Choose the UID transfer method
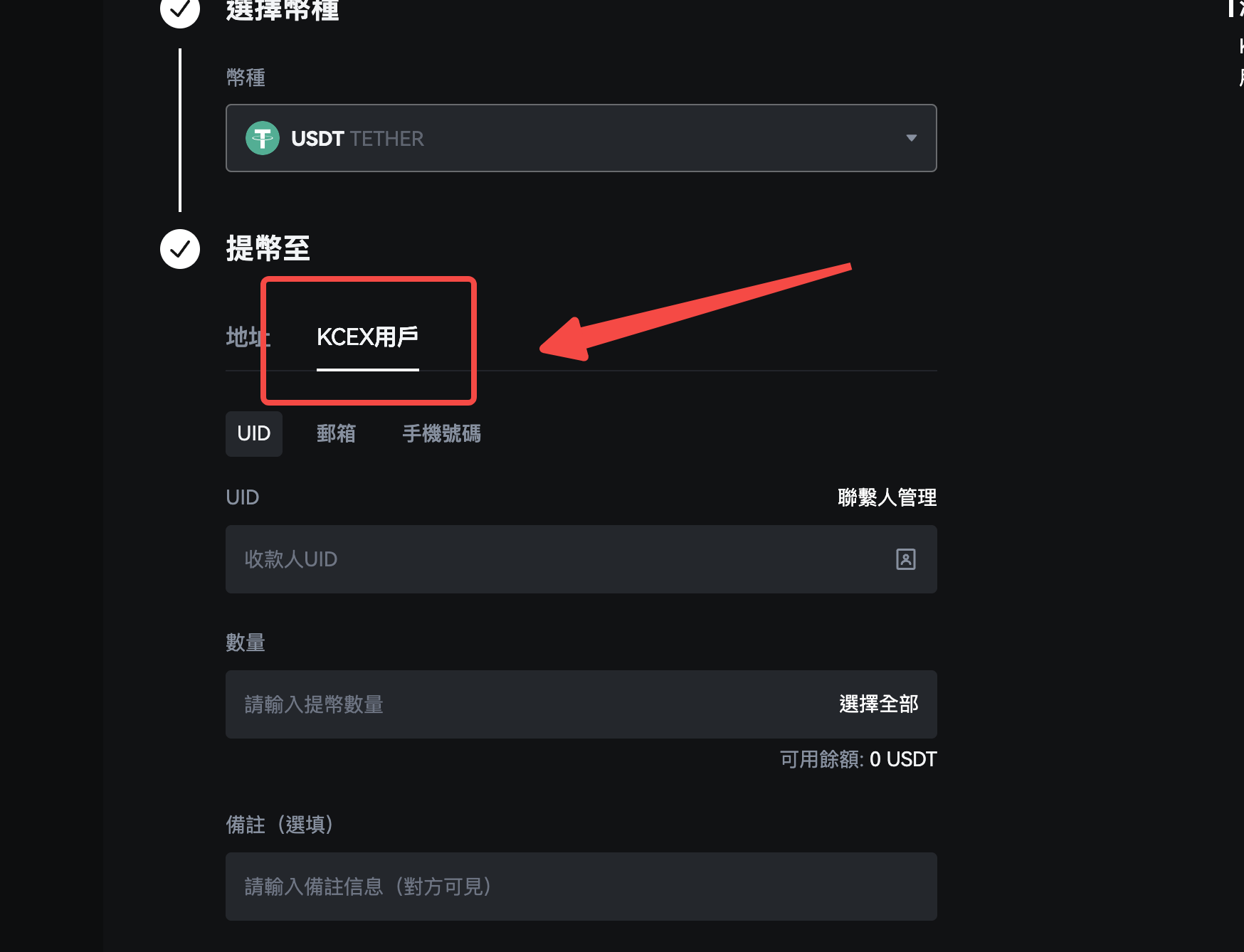1244x952 pixels. coord(254,433)
